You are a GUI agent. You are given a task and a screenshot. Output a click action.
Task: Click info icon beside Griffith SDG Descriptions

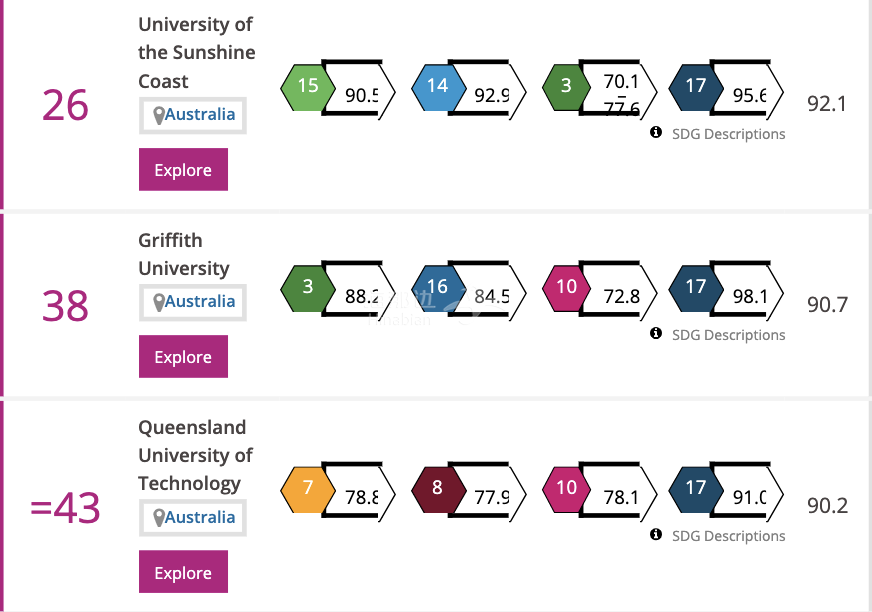pyautogui.click(x=656, y=333)
